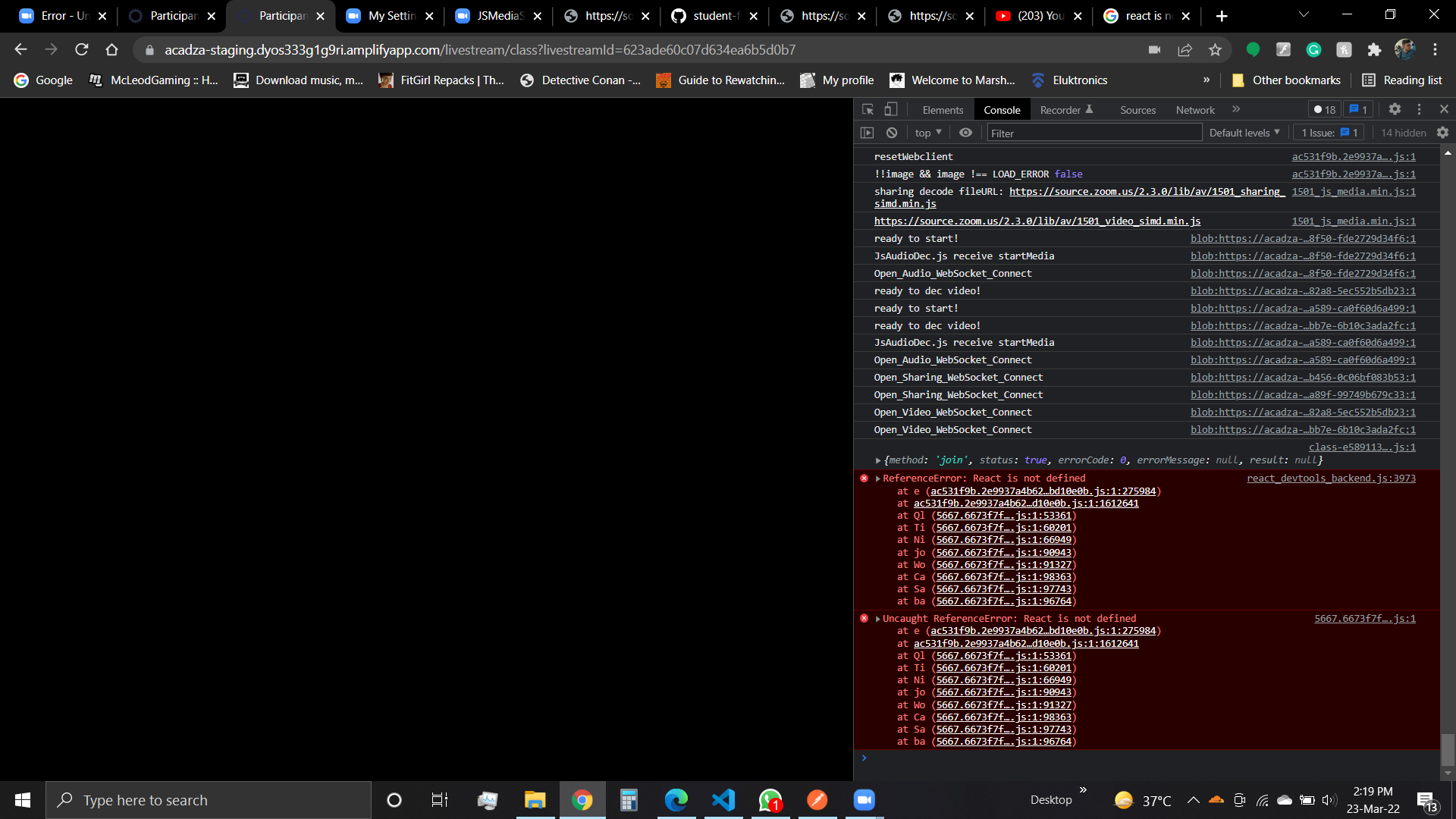Viewport: 1456px width, 819px height.
Task: Click the '1 Issue' button
Action: (x=1329, y=133)
